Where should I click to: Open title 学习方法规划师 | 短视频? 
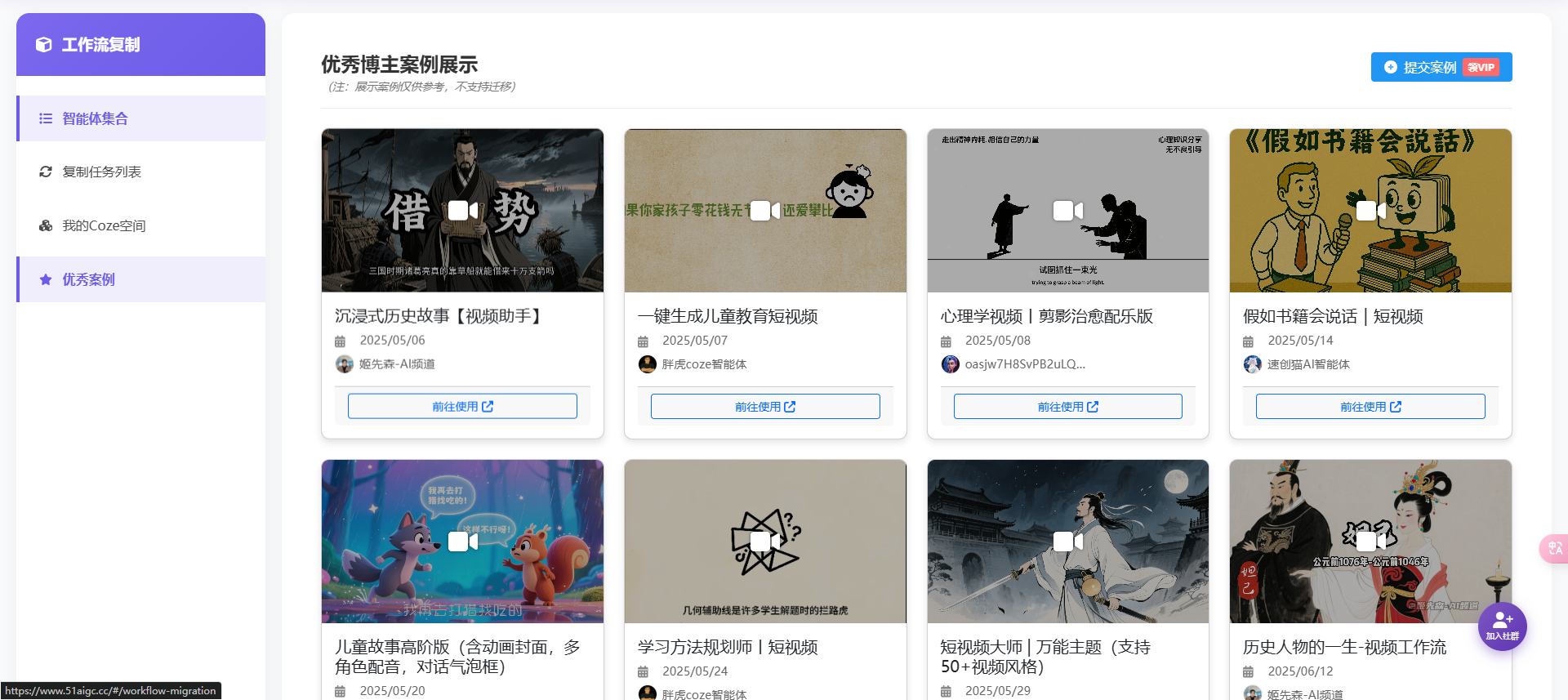click(x=728, y=647)
